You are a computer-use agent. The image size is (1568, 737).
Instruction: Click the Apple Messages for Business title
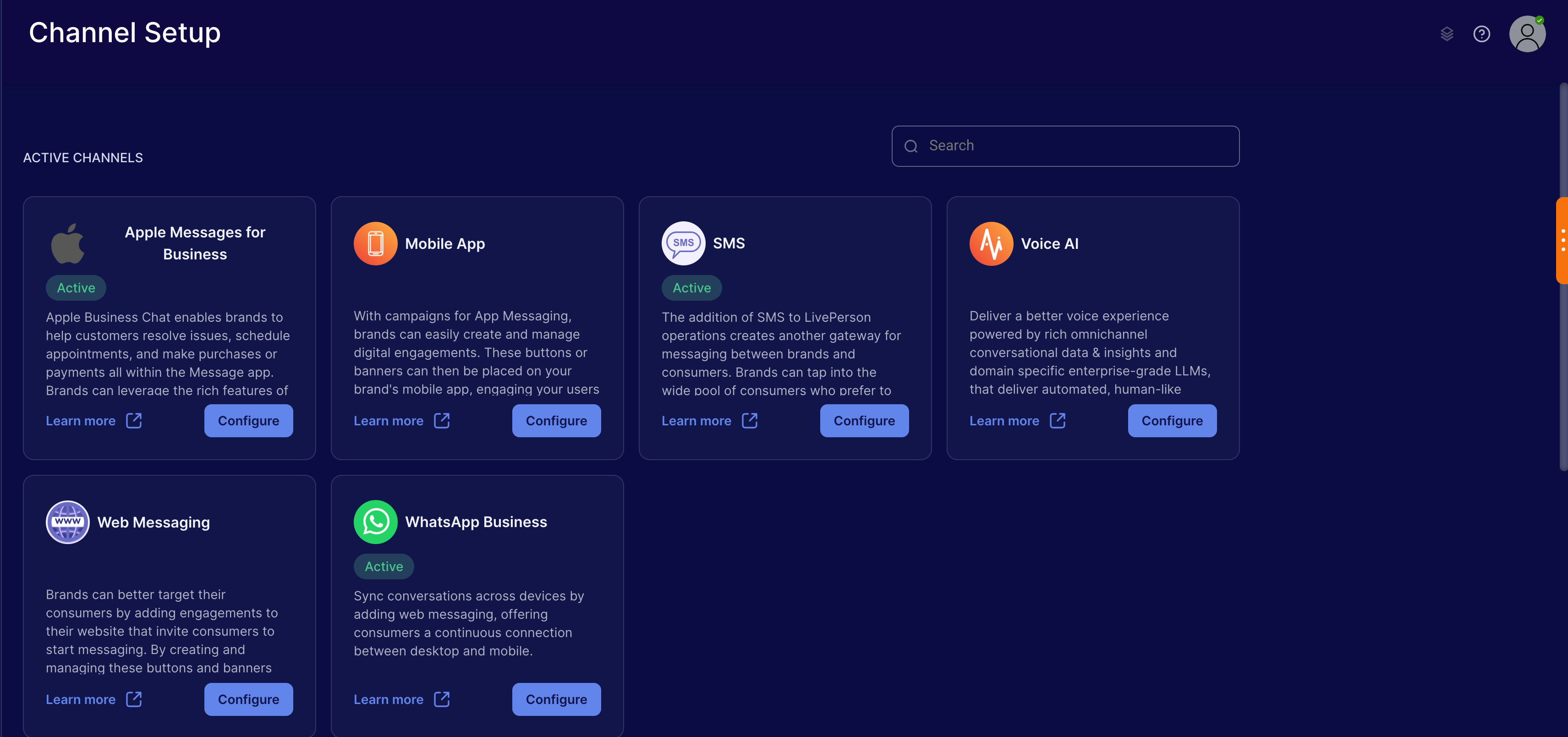point(195,243)
